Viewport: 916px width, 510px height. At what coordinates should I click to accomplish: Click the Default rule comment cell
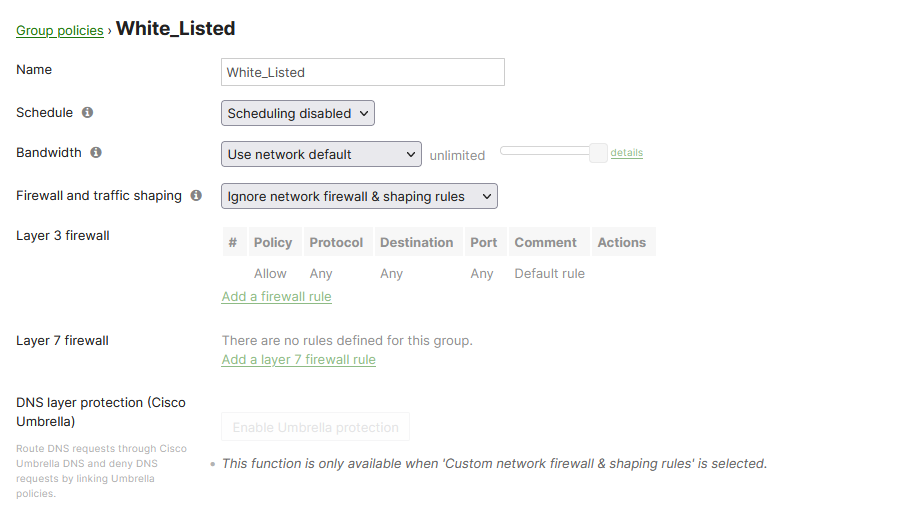[x=549, y=273]
